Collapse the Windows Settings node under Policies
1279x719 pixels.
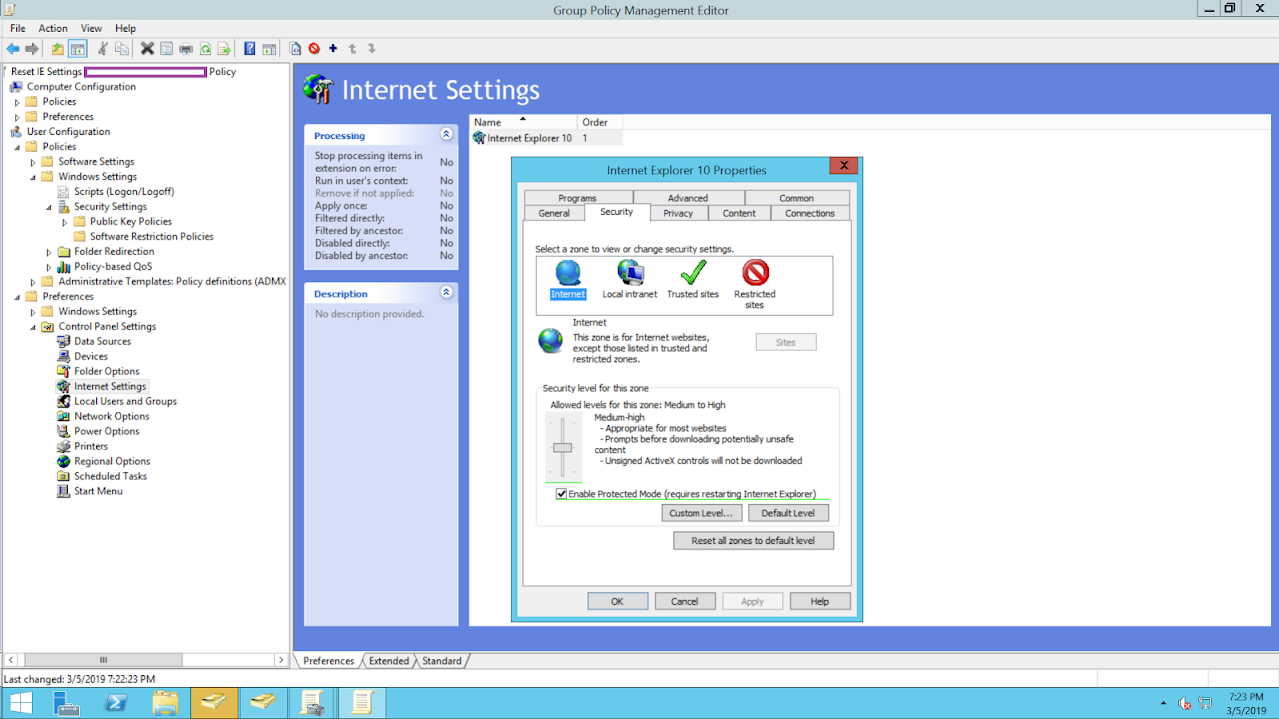(x=33, y=177)
